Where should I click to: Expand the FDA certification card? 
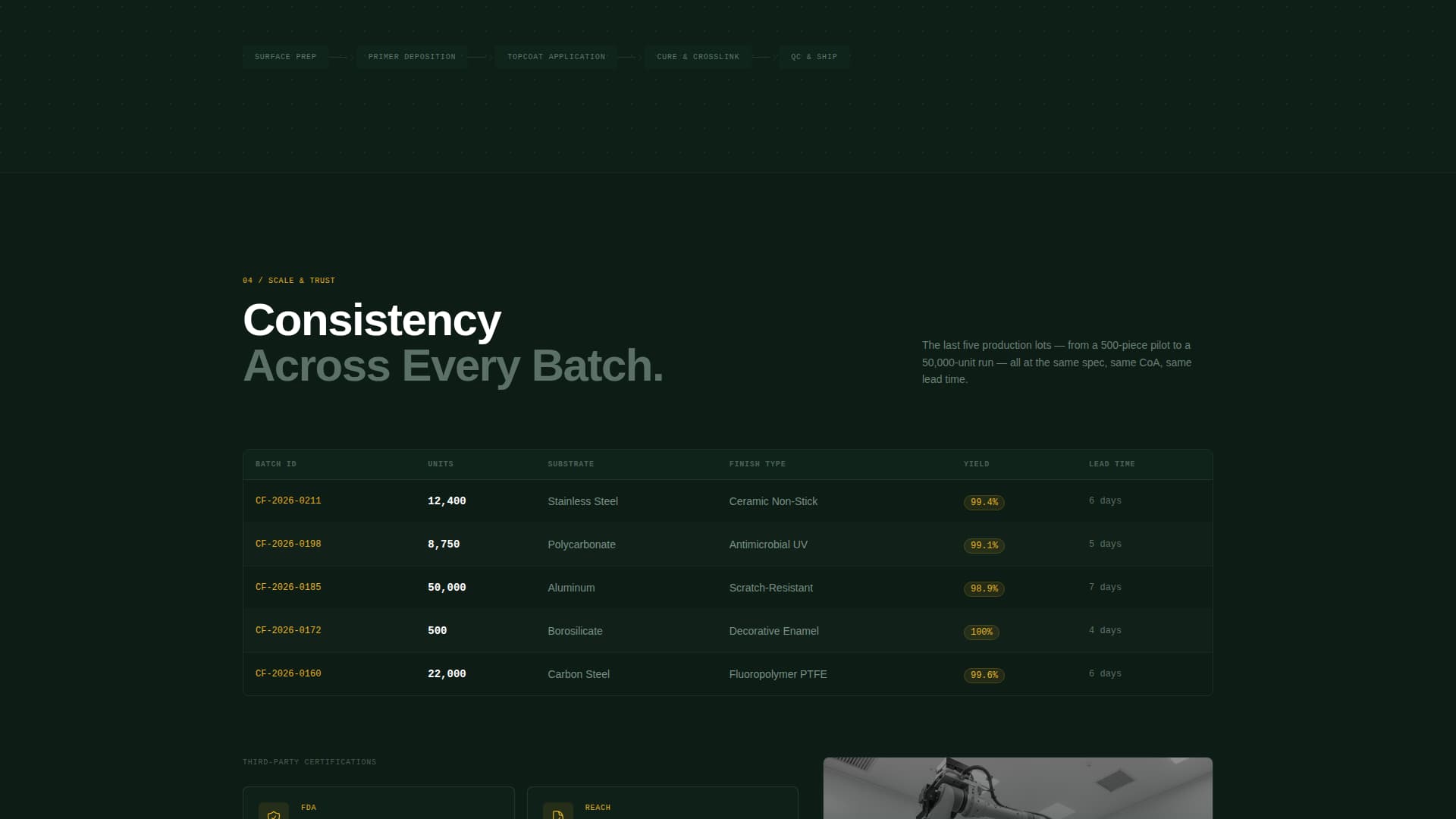click(378, 804)
